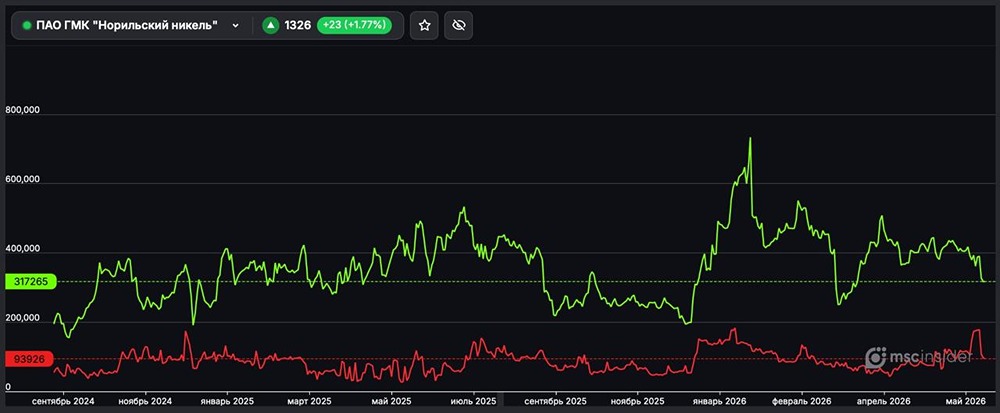Open the Норильский никель ticker dropdown
This screenshot has width=1000, height=413.
point(131,25)
